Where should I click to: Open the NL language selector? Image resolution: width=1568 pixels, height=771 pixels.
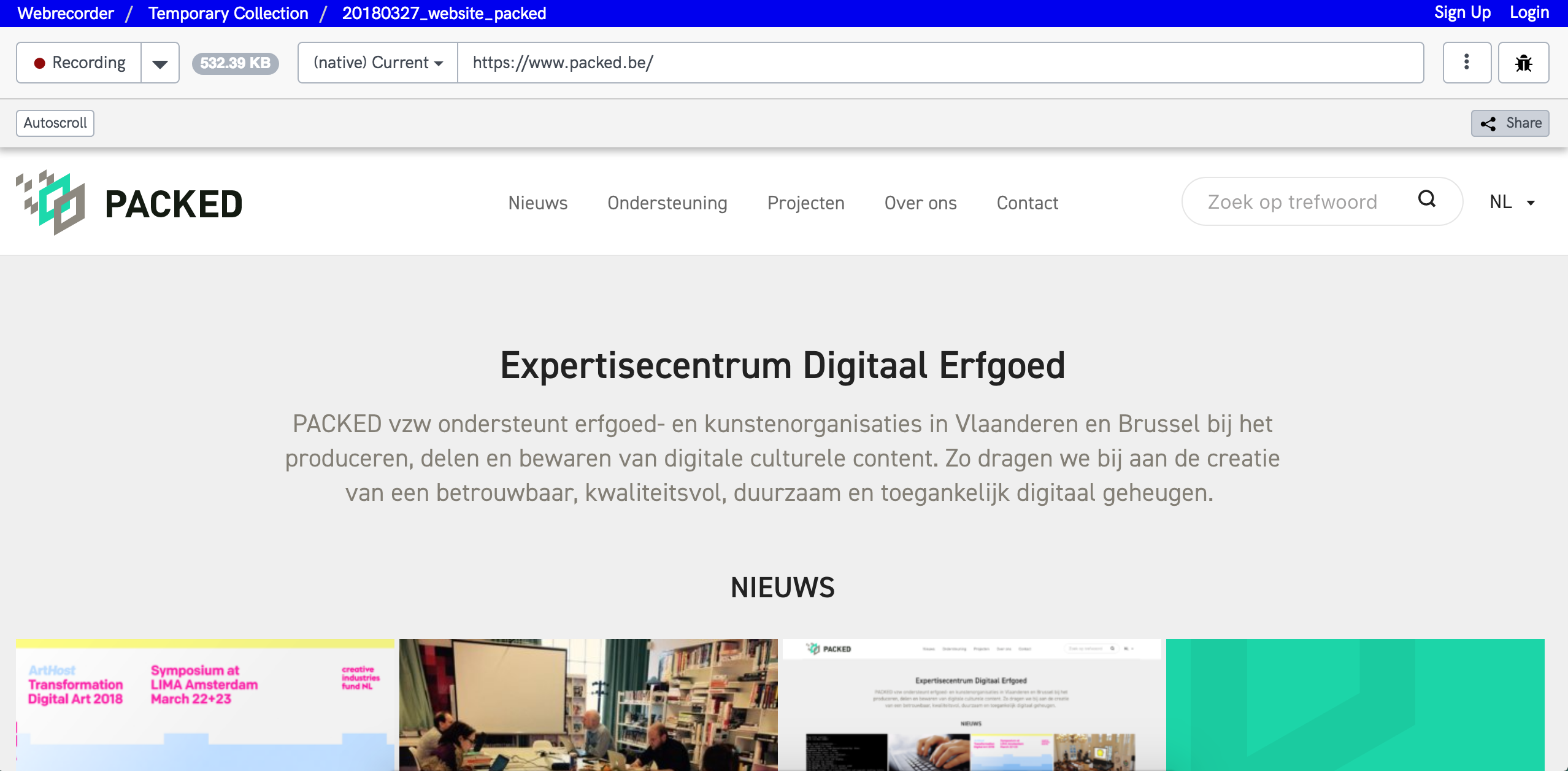click(x=1512, y=203)
